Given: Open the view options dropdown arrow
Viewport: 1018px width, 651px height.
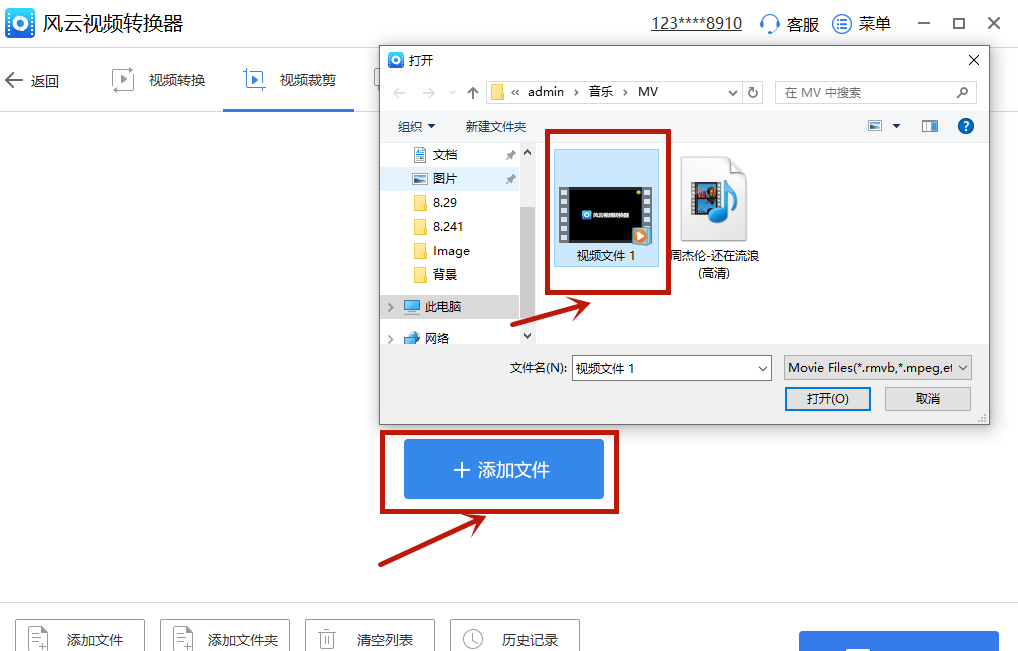Looking at the screenshot, I should point(897,126).
